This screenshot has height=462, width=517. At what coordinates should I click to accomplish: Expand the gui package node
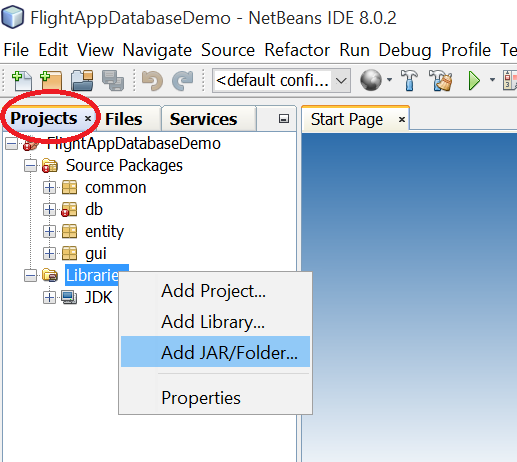click(49, 253)
